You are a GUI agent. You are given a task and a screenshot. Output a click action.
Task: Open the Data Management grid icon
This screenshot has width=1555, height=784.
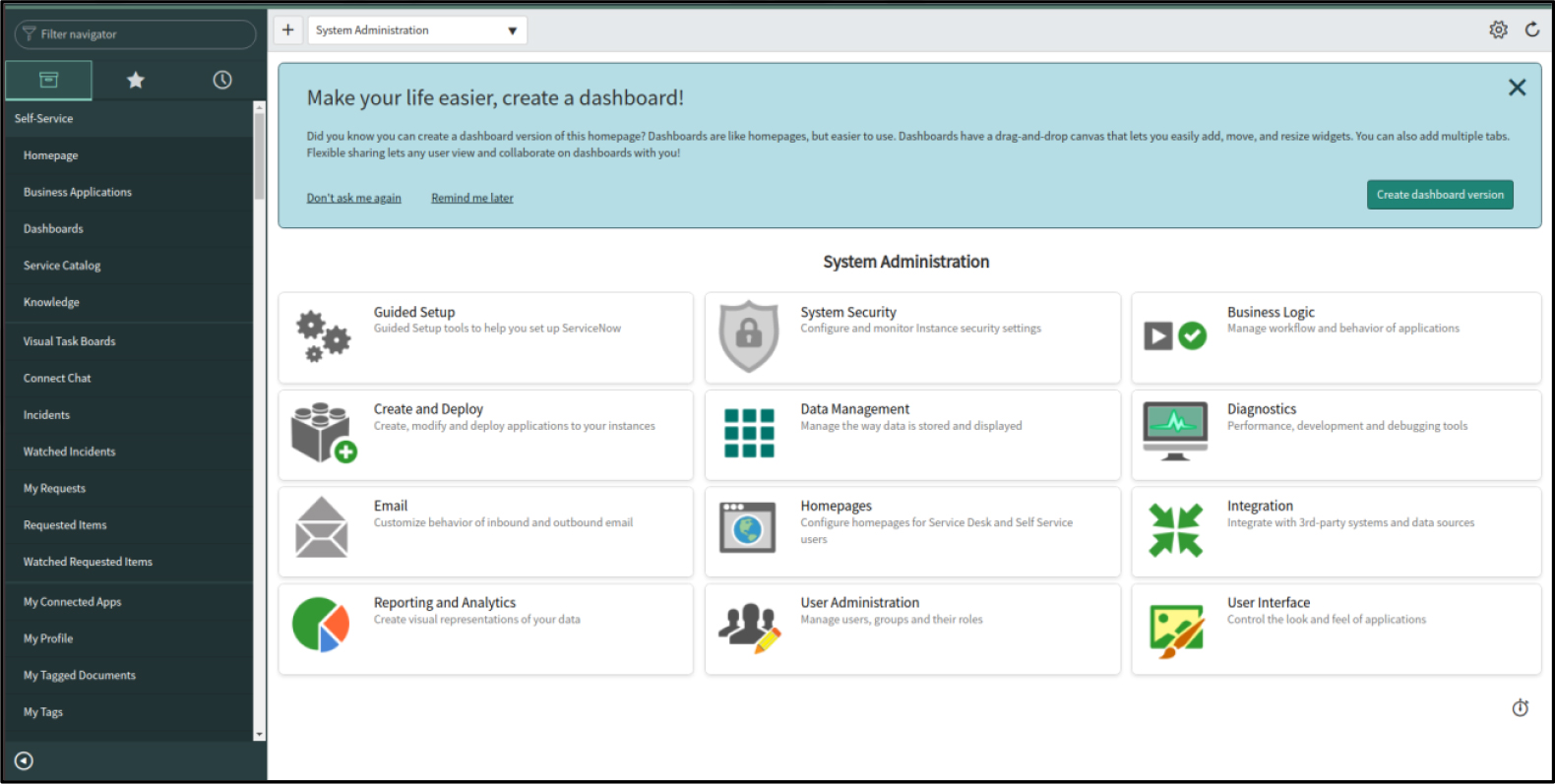[749, 433]
